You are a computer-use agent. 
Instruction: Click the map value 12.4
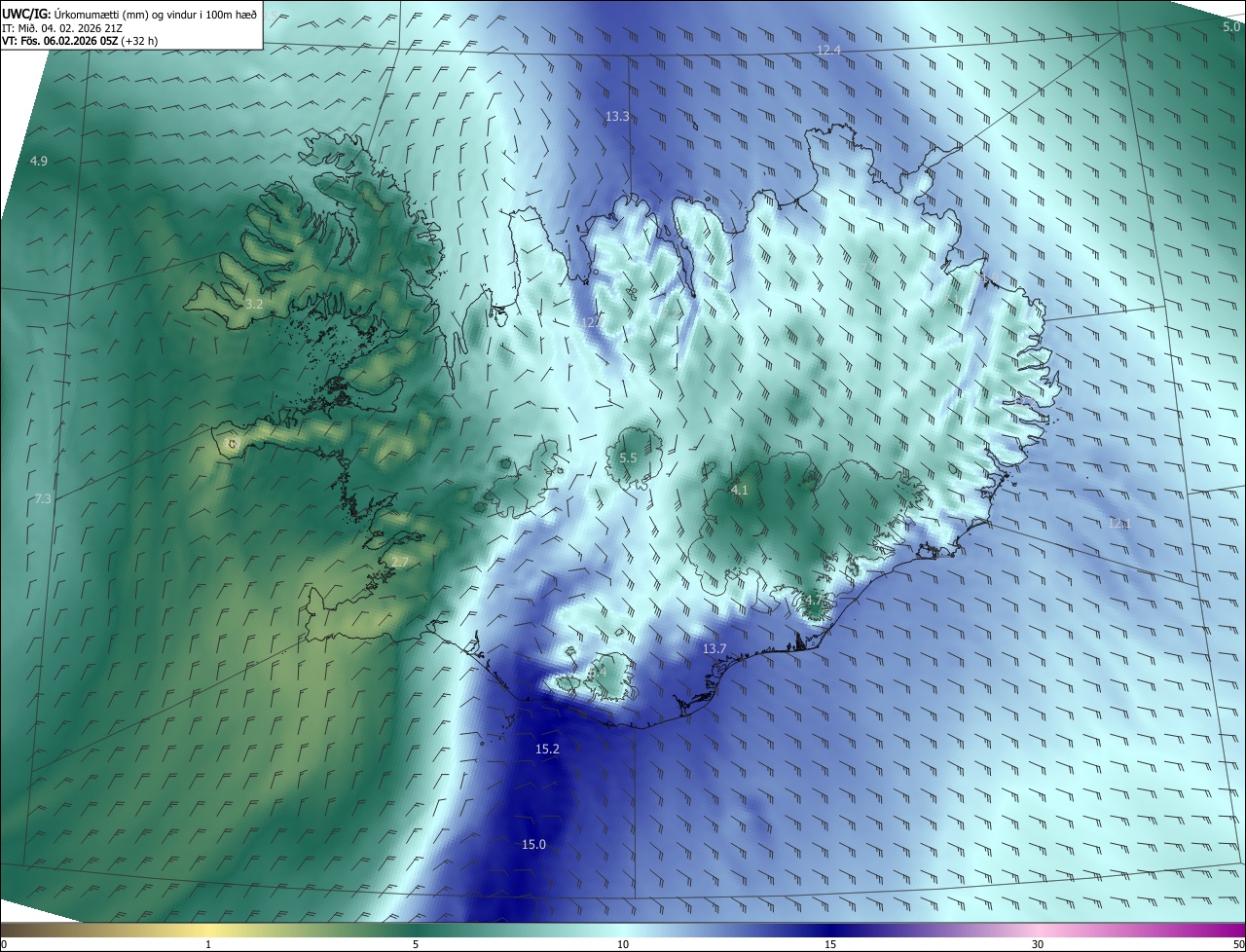[x=828, y=50]
